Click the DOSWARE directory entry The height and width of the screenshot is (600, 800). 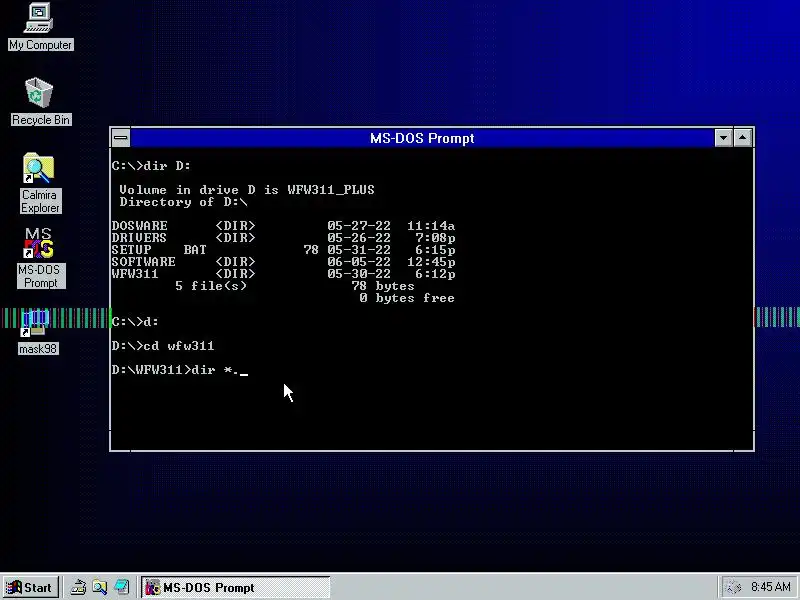click(x=283, y=226)
